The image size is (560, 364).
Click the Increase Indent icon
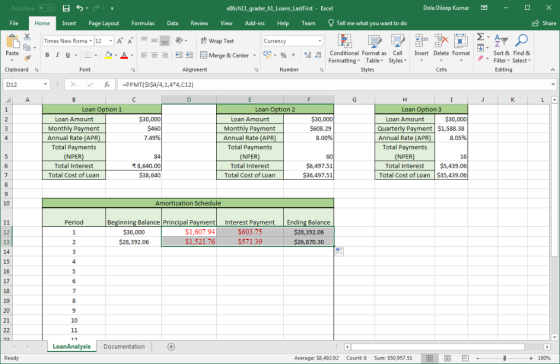189,55
